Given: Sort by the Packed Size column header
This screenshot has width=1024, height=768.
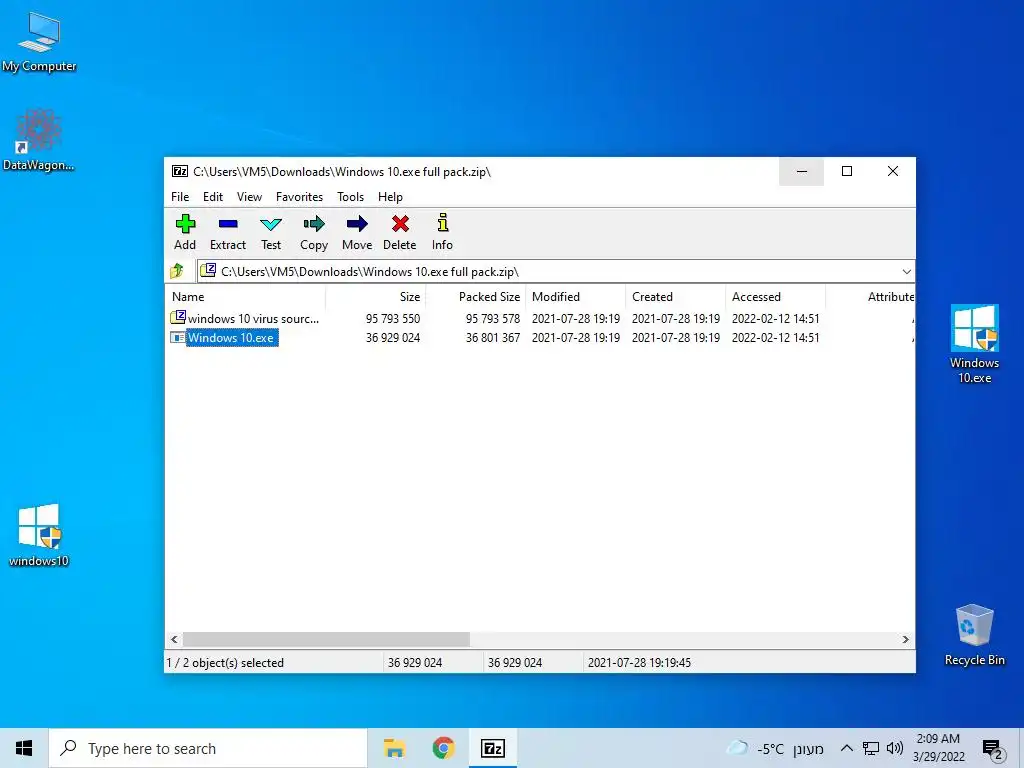Looking at the screenshot, I should tap(475, 296).
